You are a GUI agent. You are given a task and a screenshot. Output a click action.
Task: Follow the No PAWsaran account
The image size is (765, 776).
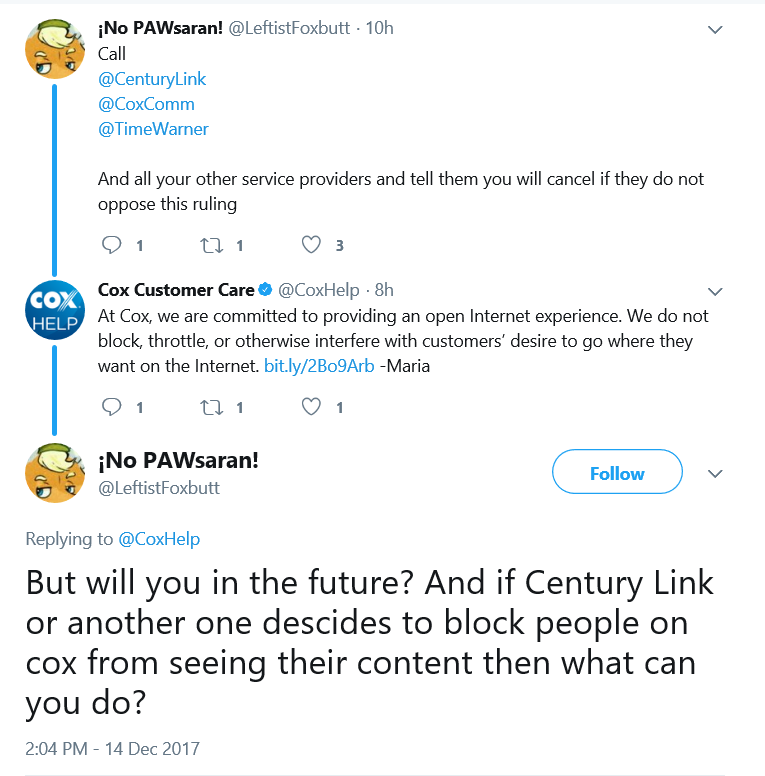pos(617,472)
